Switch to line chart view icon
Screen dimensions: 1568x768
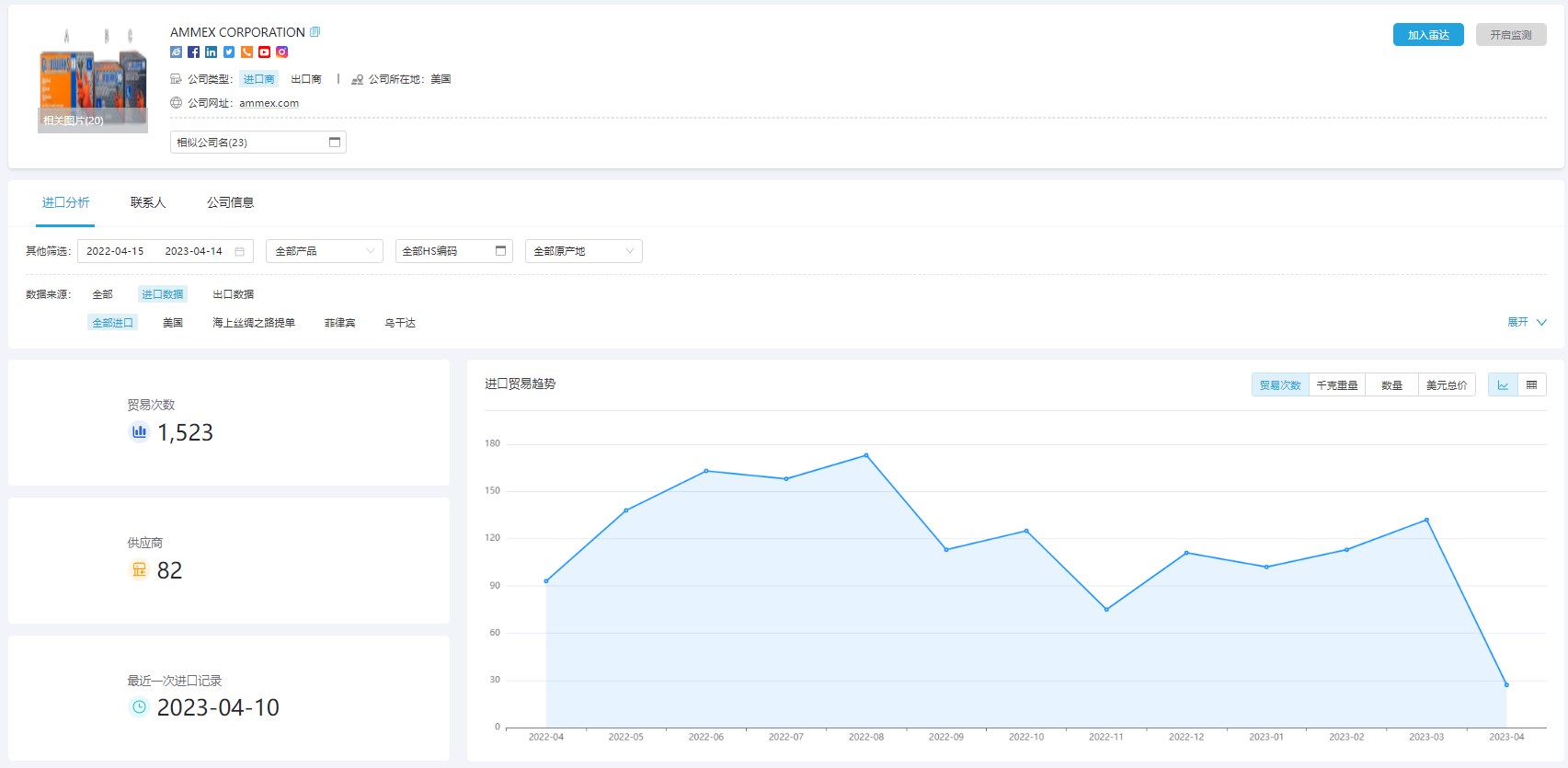(1503, 385)
